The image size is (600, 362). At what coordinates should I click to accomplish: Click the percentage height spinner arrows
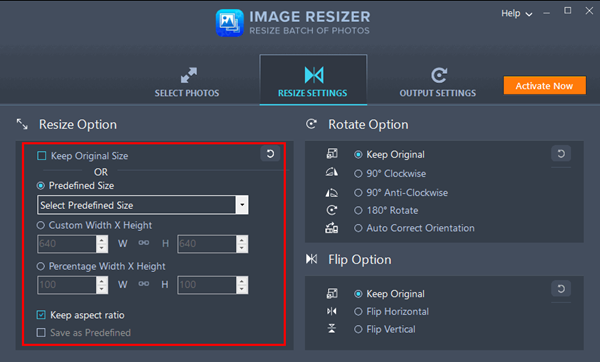pyautogui.click(x=242, y=285)
